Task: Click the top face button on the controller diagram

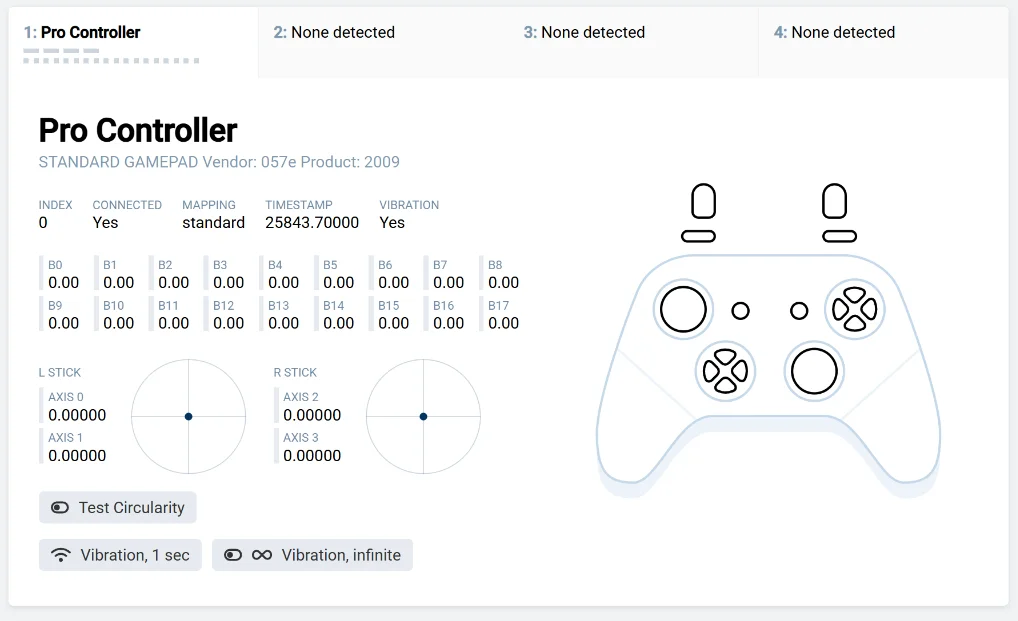Action: tap(854, 295)
